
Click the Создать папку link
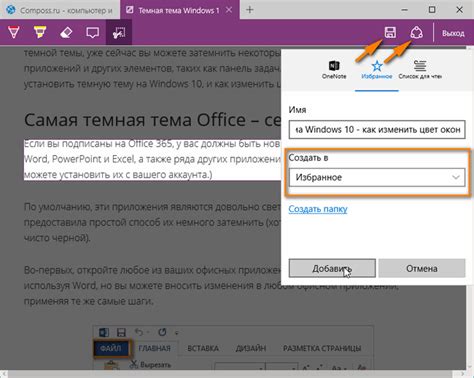[318, 209]
